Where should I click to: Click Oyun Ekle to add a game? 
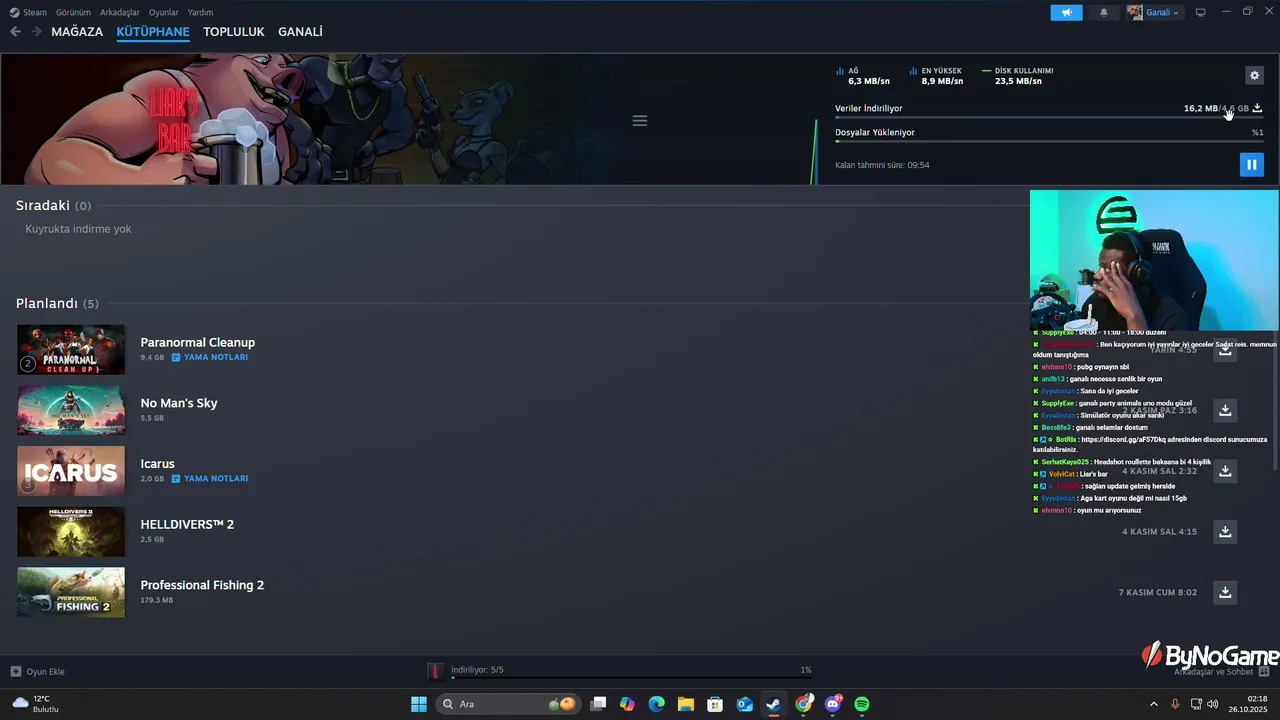[38, 671]
